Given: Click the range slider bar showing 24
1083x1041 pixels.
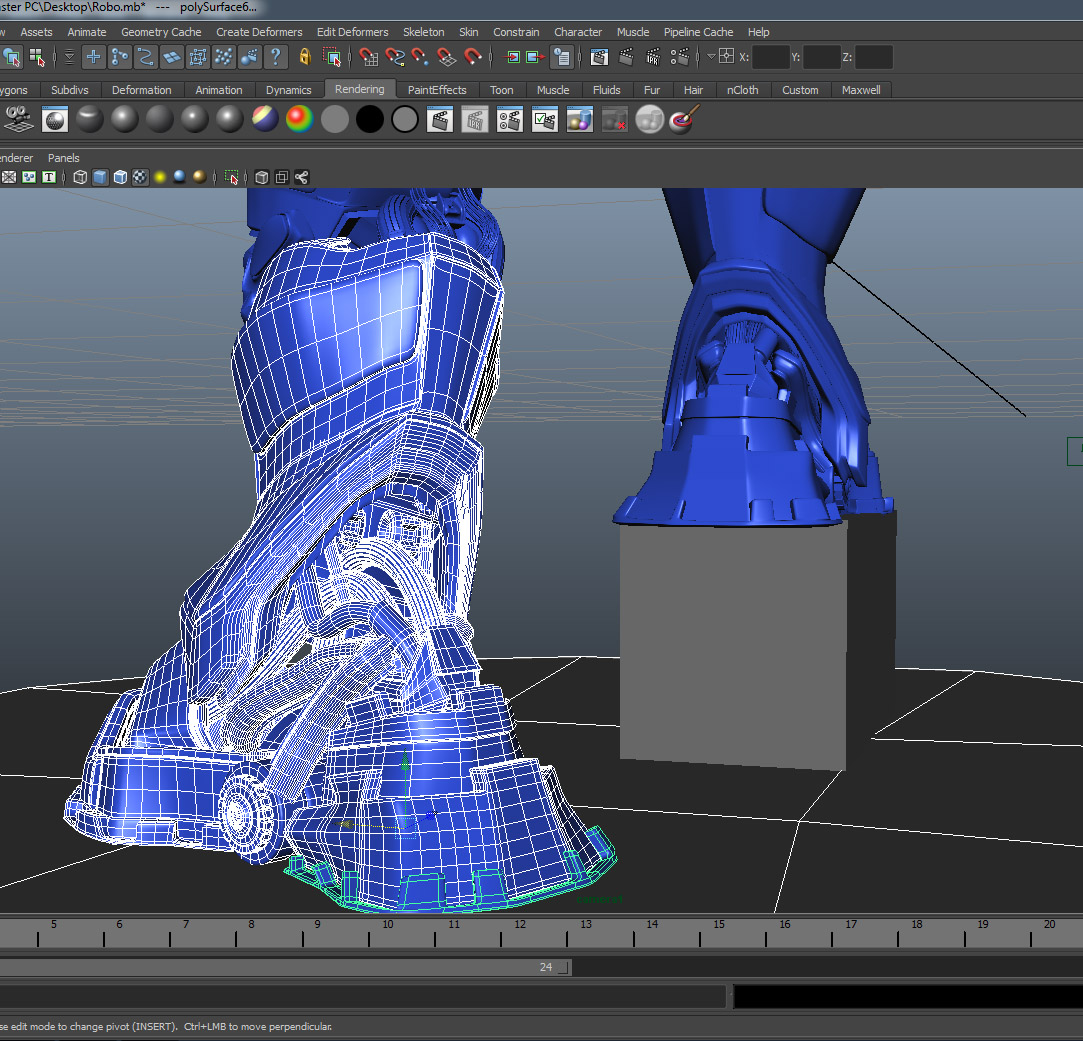Looking at the screenshot, I should point(285,967).
